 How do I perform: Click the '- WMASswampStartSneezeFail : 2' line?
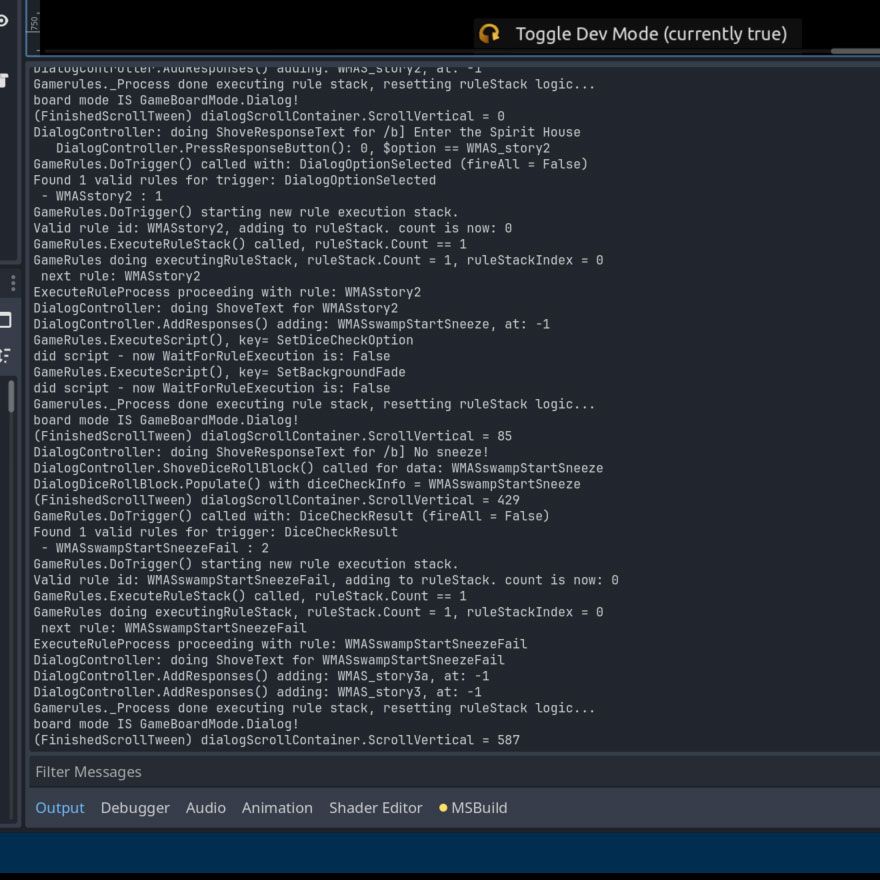click(154, 548)
